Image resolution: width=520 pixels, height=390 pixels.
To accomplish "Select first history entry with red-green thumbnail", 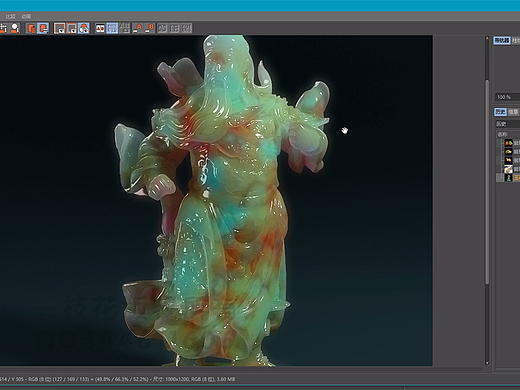I will click(x=508, y=143).
